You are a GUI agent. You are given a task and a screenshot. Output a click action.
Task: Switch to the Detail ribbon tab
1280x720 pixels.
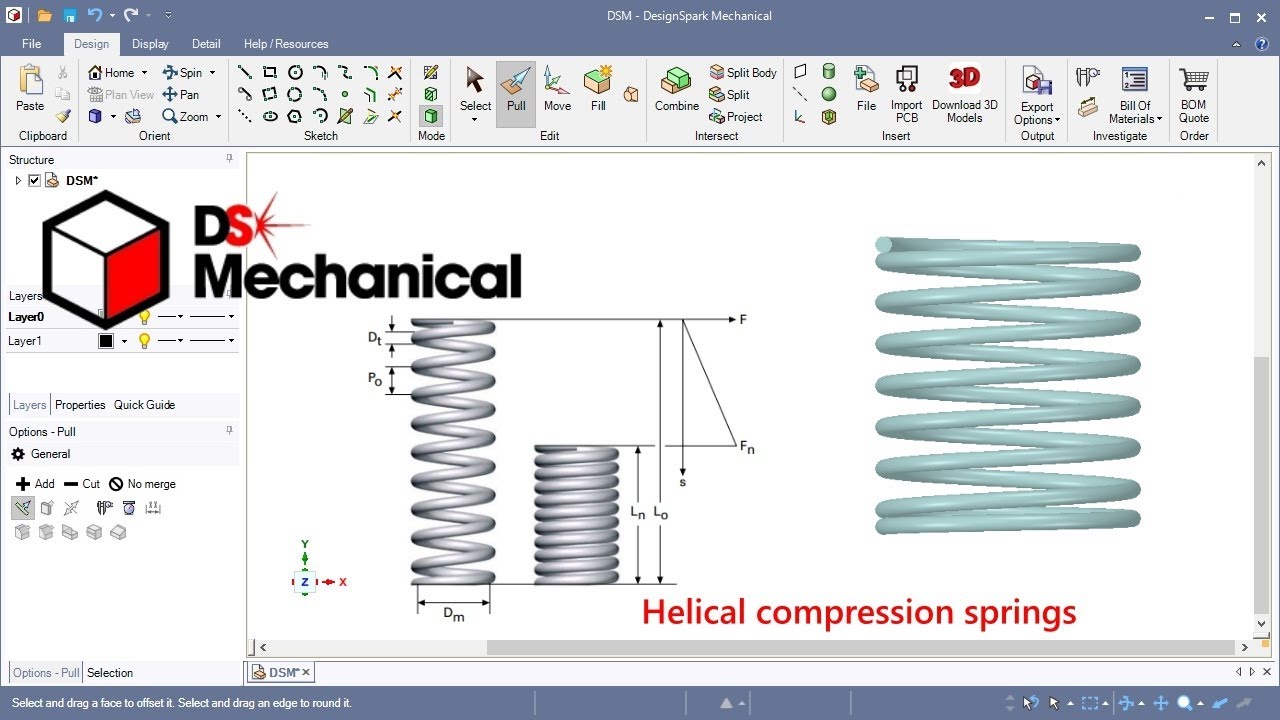tap(206, 44)
